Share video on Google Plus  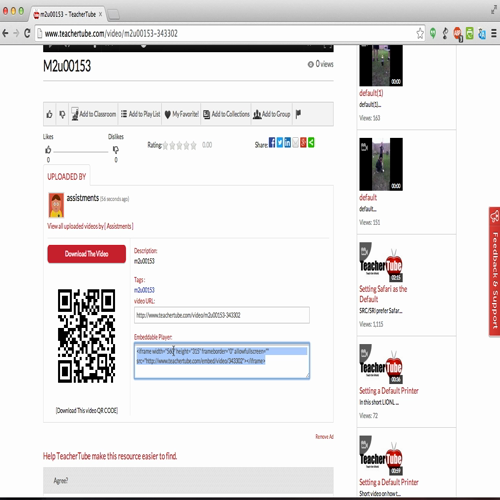(x=303, y=143)
